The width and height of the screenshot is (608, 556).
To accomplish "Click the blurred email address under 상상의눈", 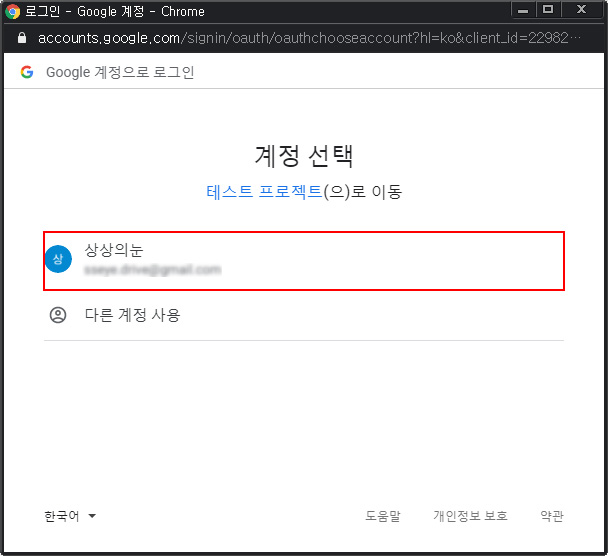I will click(x=153, y=269).
